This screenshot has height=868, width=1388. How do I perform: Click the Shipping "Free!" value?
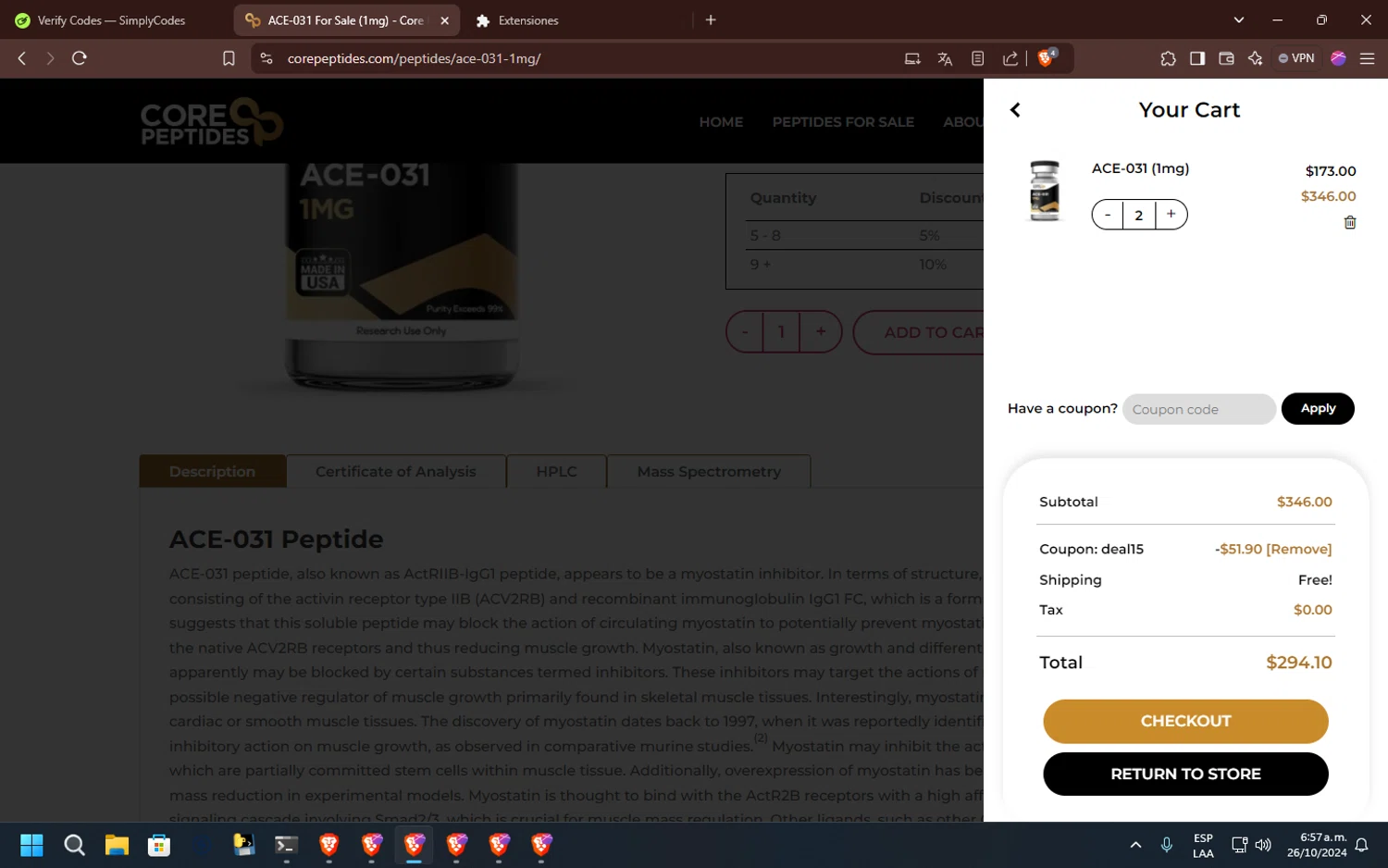pos(1315,580)
